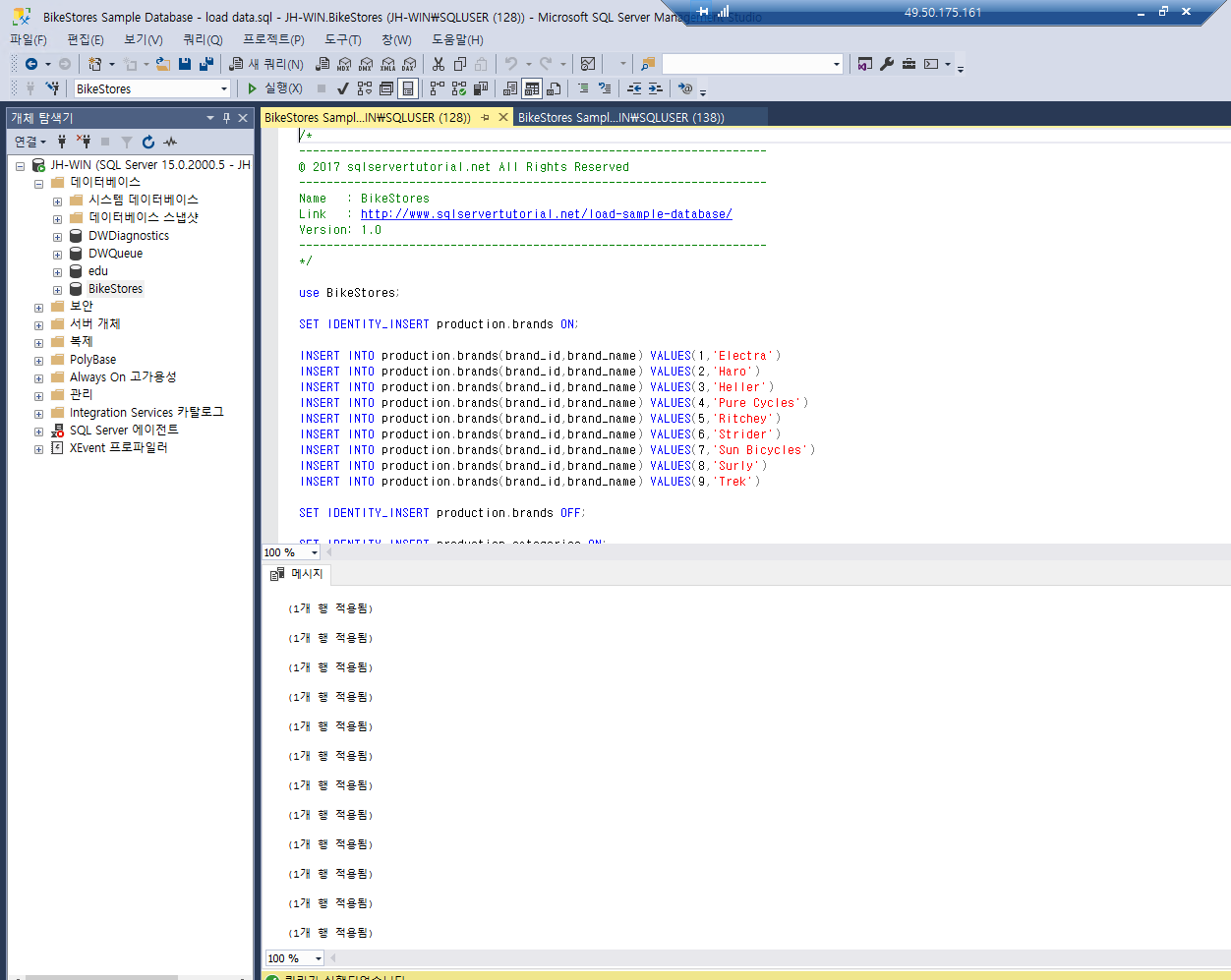The width and height of the screenshot is (1231, 980).
Task: Toggle Include Actual Execution Plan
Action: 438,88
